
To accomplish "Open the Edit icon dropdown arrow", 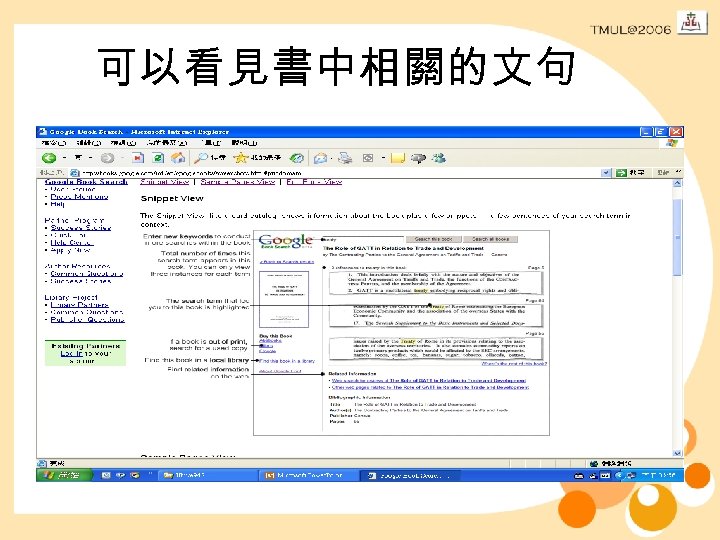I will pos(383,158).
